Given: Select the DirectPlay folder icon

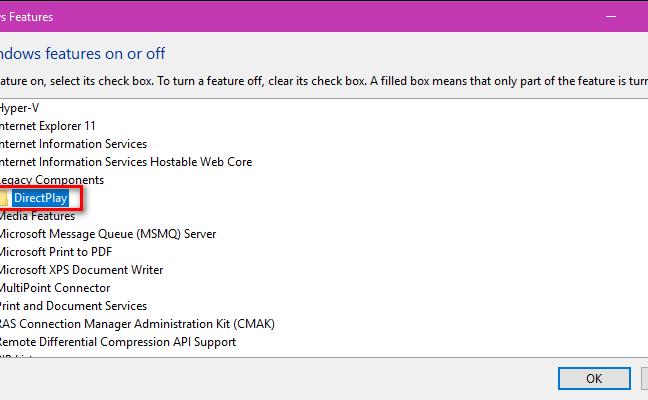Looking at the screenshot, I should (x=3, y=198).
